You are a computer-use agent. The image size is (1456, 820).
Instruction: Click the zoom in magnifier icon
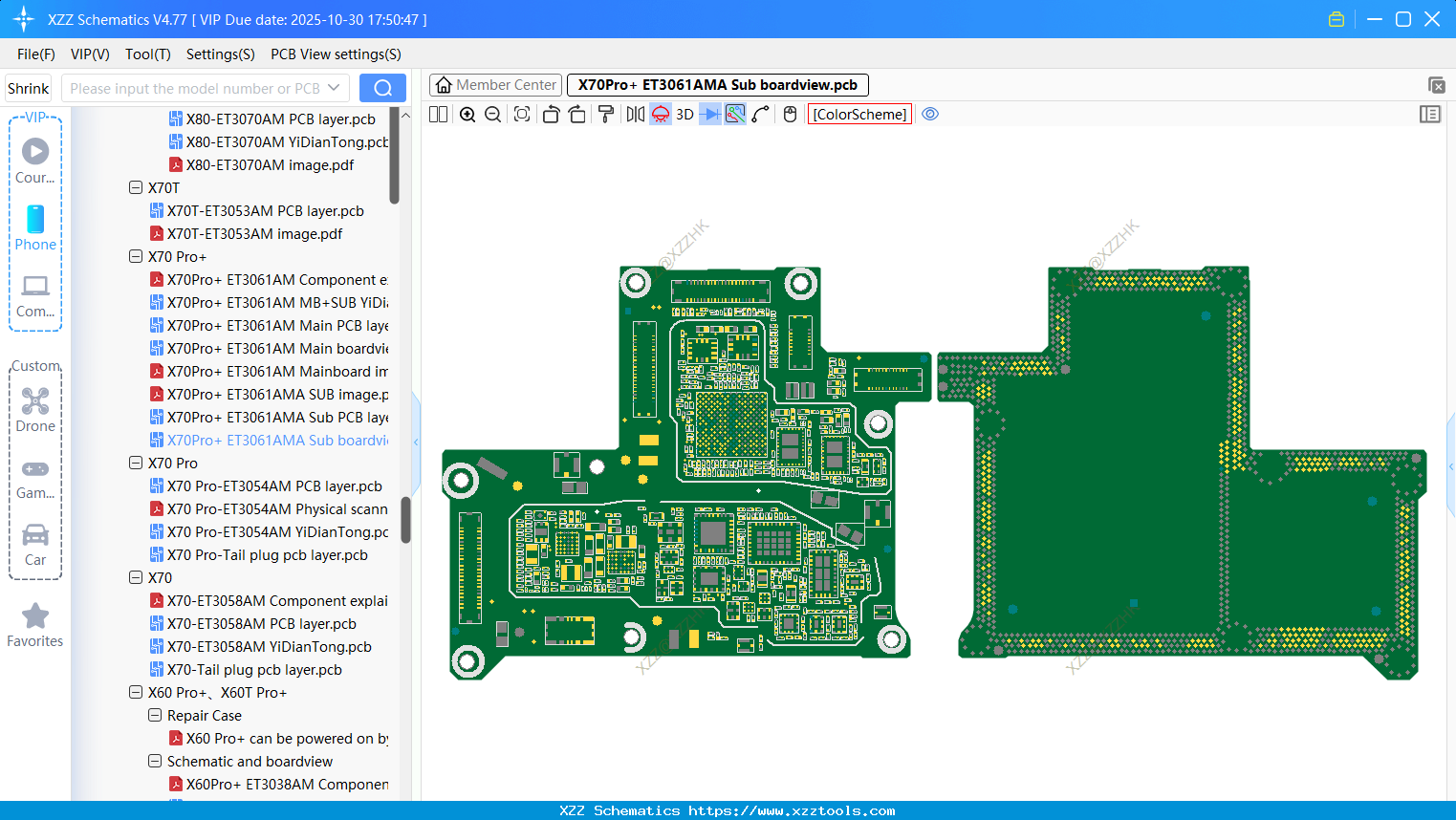[x=467, y=115]
